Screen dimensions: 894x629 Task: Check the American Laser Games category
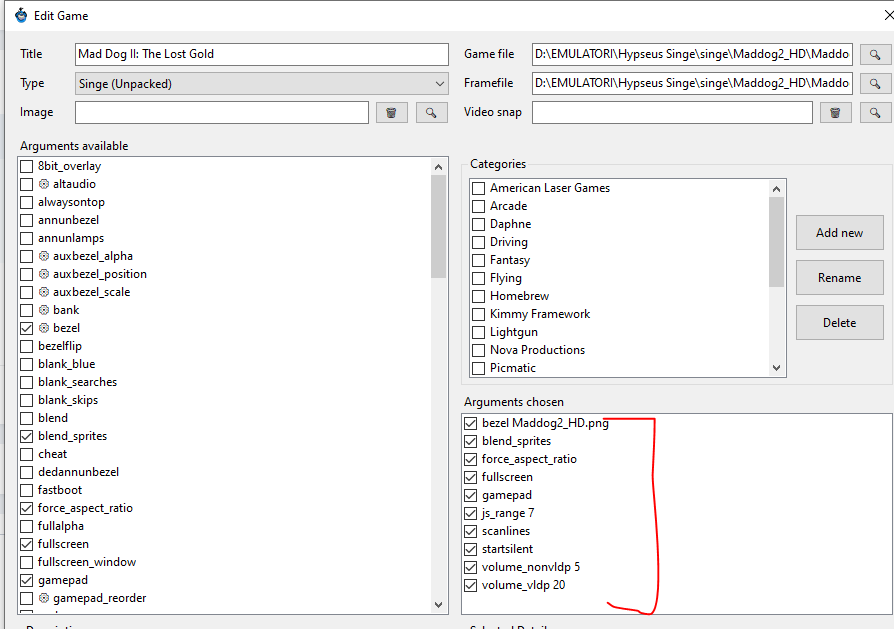(x=478, y=188)
